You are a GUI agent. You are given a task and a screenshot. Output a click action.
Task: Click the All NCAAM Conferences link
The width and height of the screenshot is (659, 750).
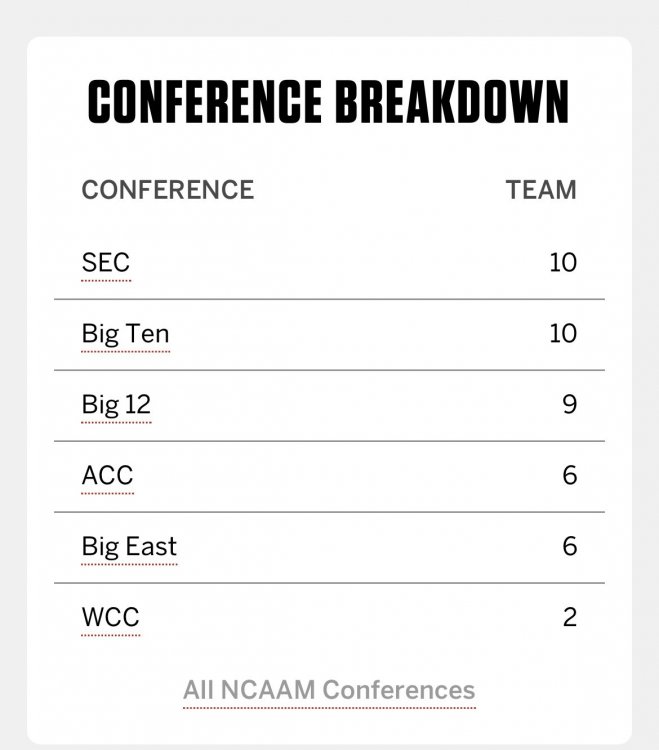point(329,690)
